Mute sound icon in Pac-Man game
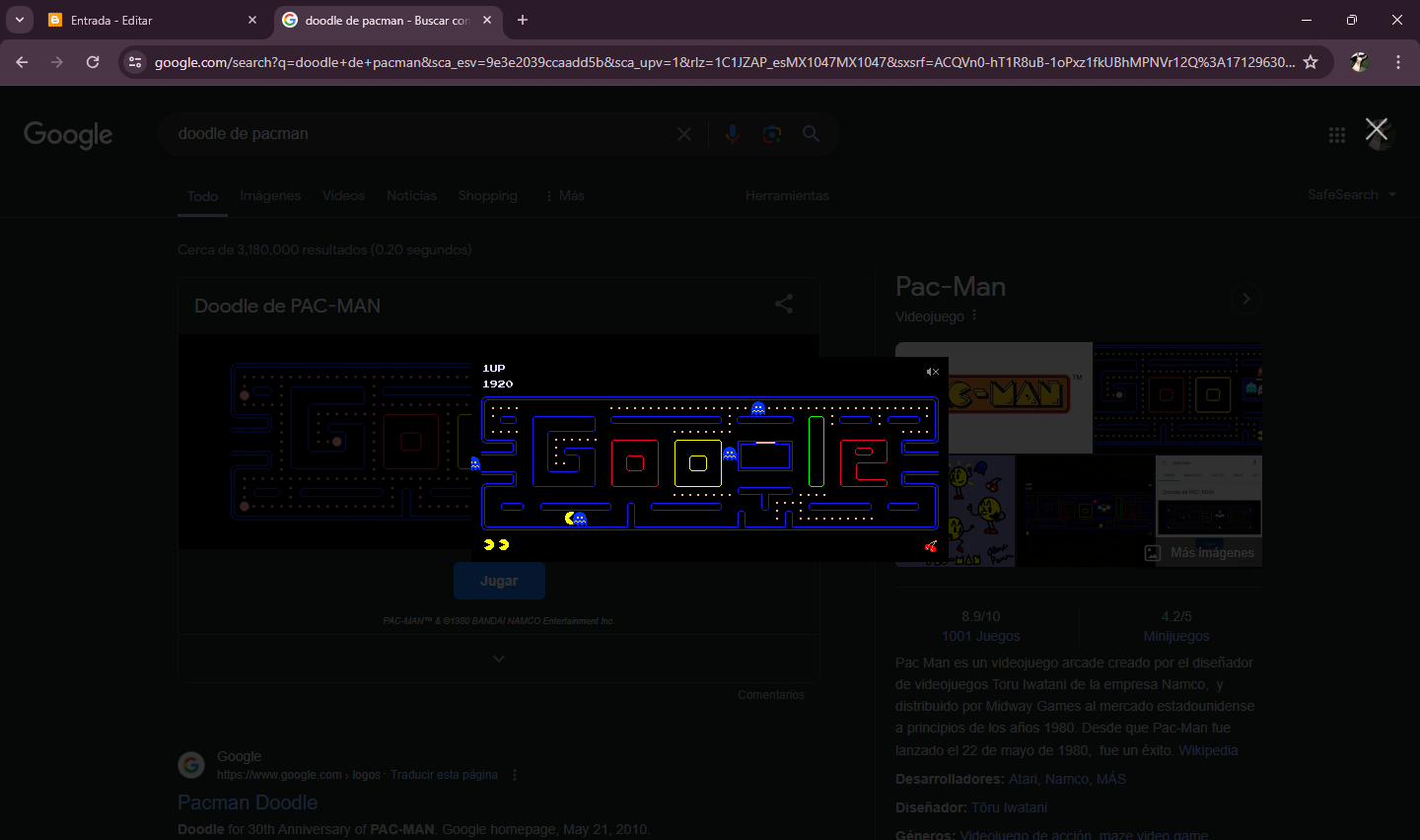Screen dimensions: 1420x840 pos(932,372)
